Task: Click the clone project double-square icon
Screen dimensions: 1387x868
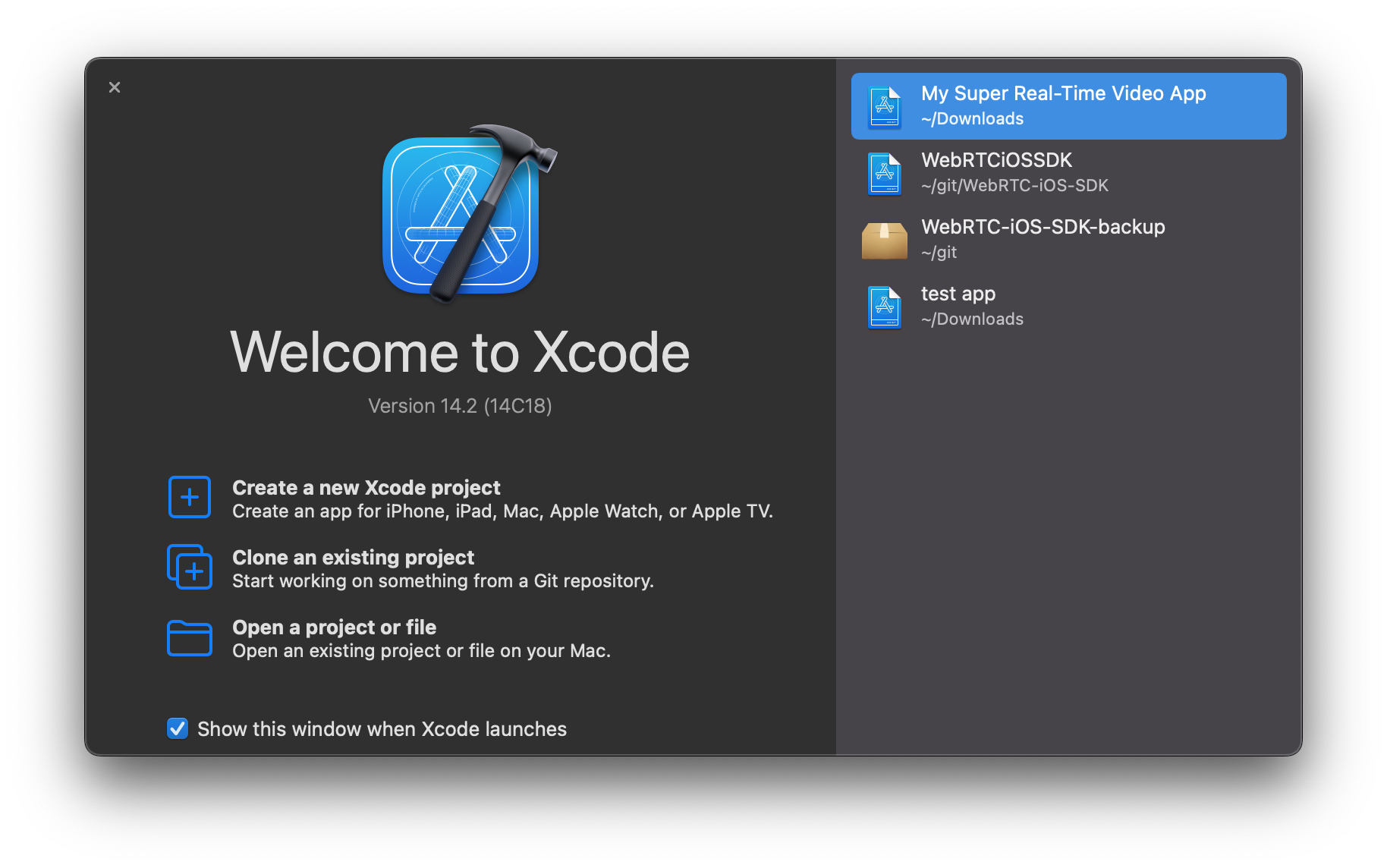Action: click(190, 567)
